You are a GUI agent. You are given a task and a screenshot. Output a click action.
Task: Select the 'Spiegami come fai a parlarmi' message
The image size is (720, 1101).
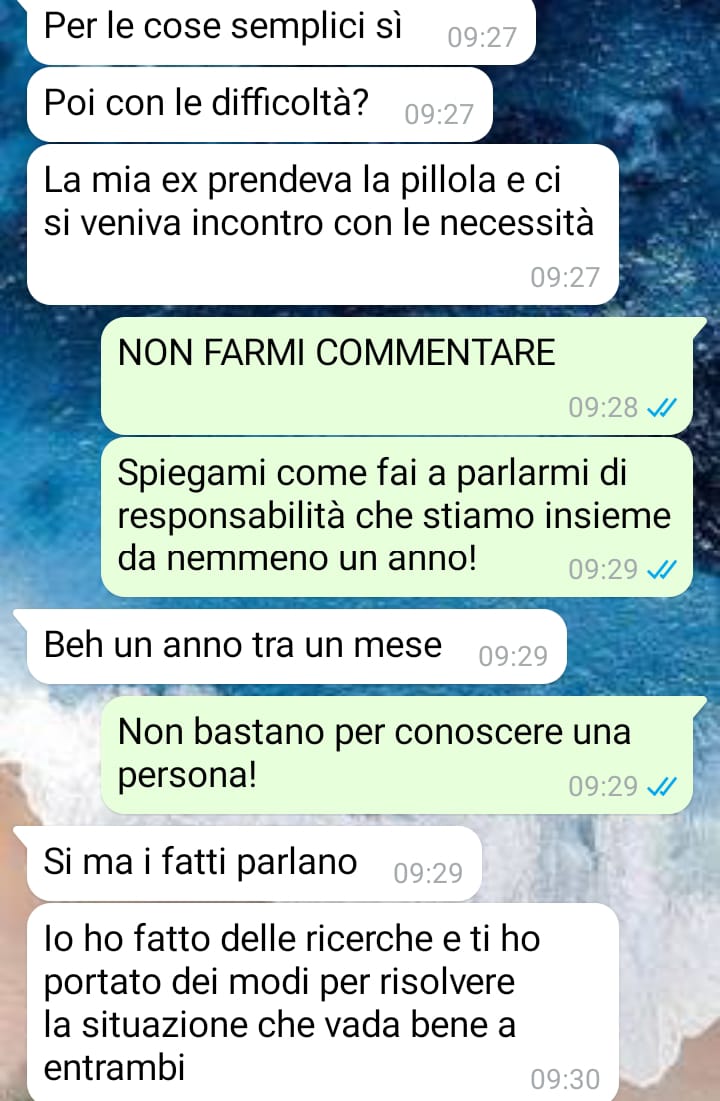pos(398,517)
